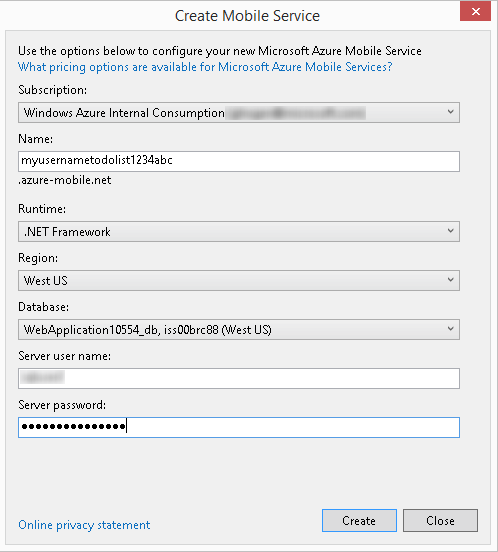498x552 pixels.
Task: Open the Online privacy statement link
Action: pyautogui.click(x=84, y=525)
